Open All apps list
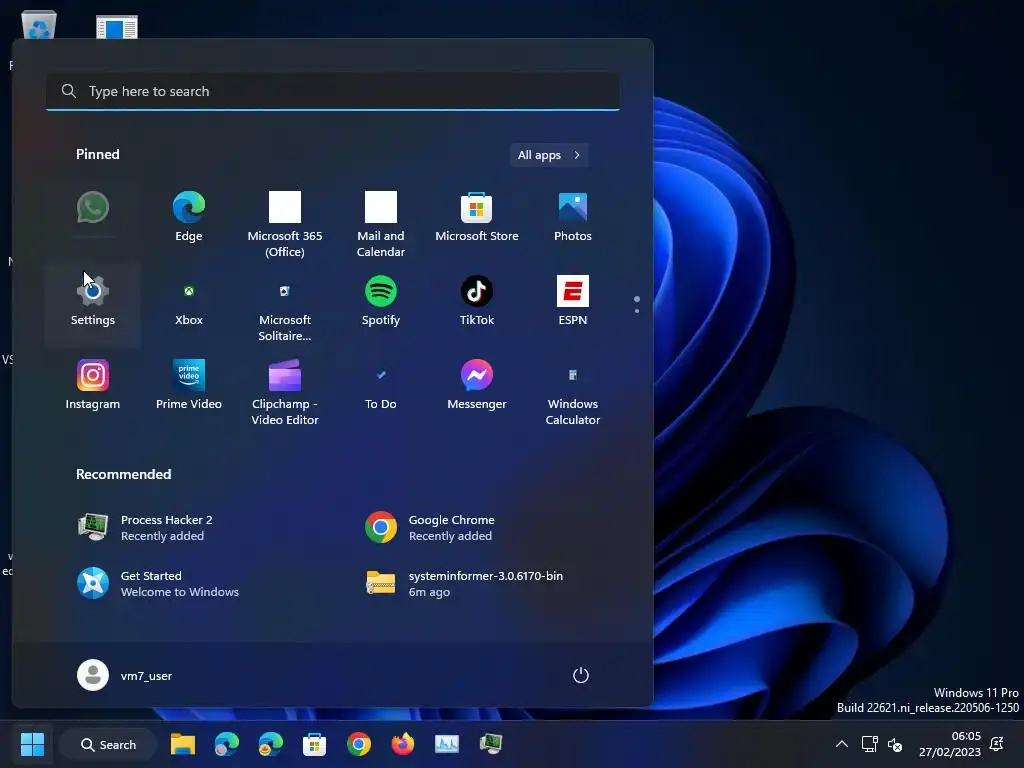1024x768 pixels. [549, 155]
